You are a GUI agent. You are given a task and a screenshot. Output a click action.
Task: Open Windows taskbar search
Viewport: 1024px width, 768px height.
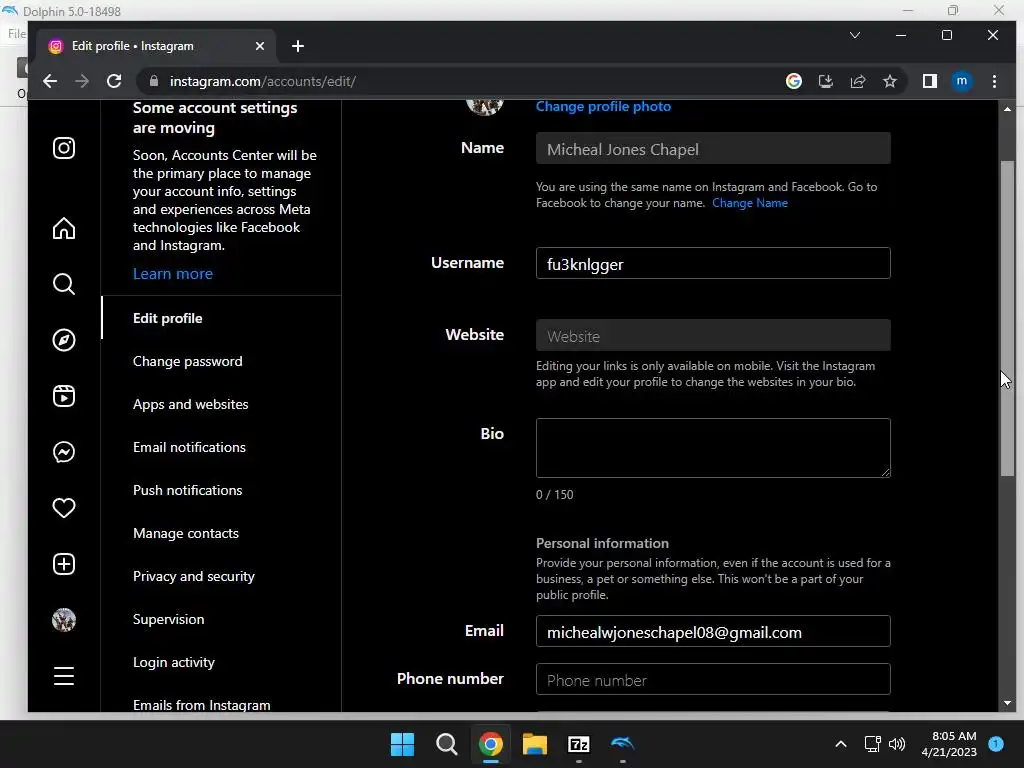coord(447,744)
